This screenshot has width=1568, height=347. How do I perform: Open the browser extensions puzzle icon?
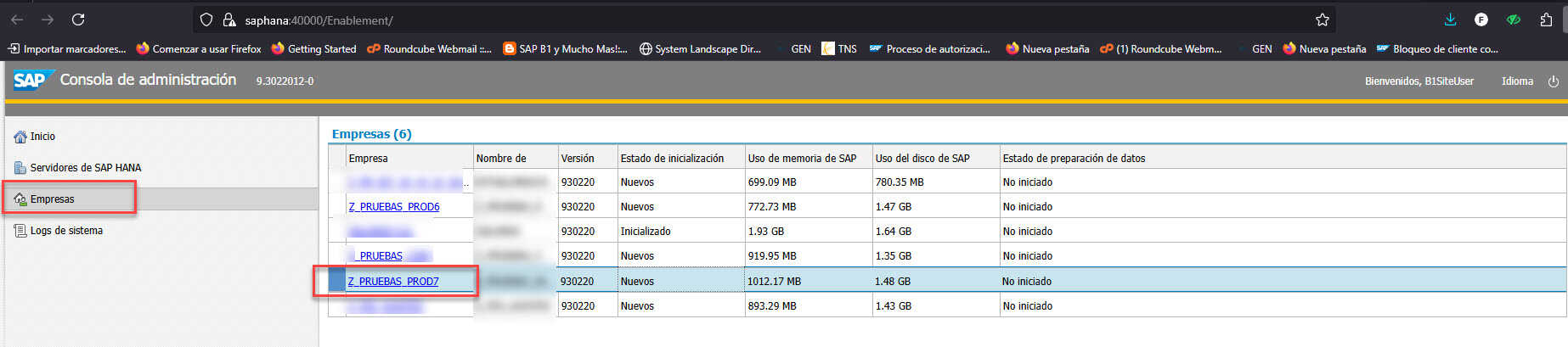[1546, 20]
